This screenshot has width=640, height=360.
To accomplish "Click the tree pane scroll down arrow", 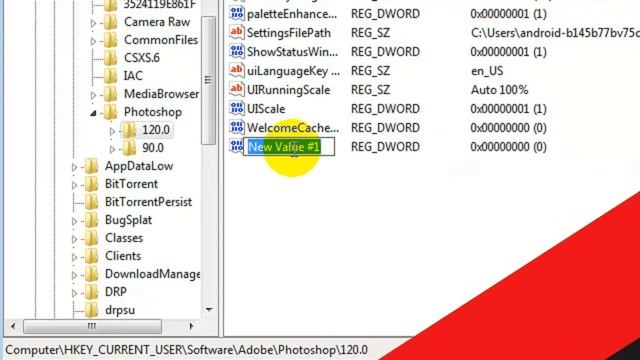I will coord(209,310).
